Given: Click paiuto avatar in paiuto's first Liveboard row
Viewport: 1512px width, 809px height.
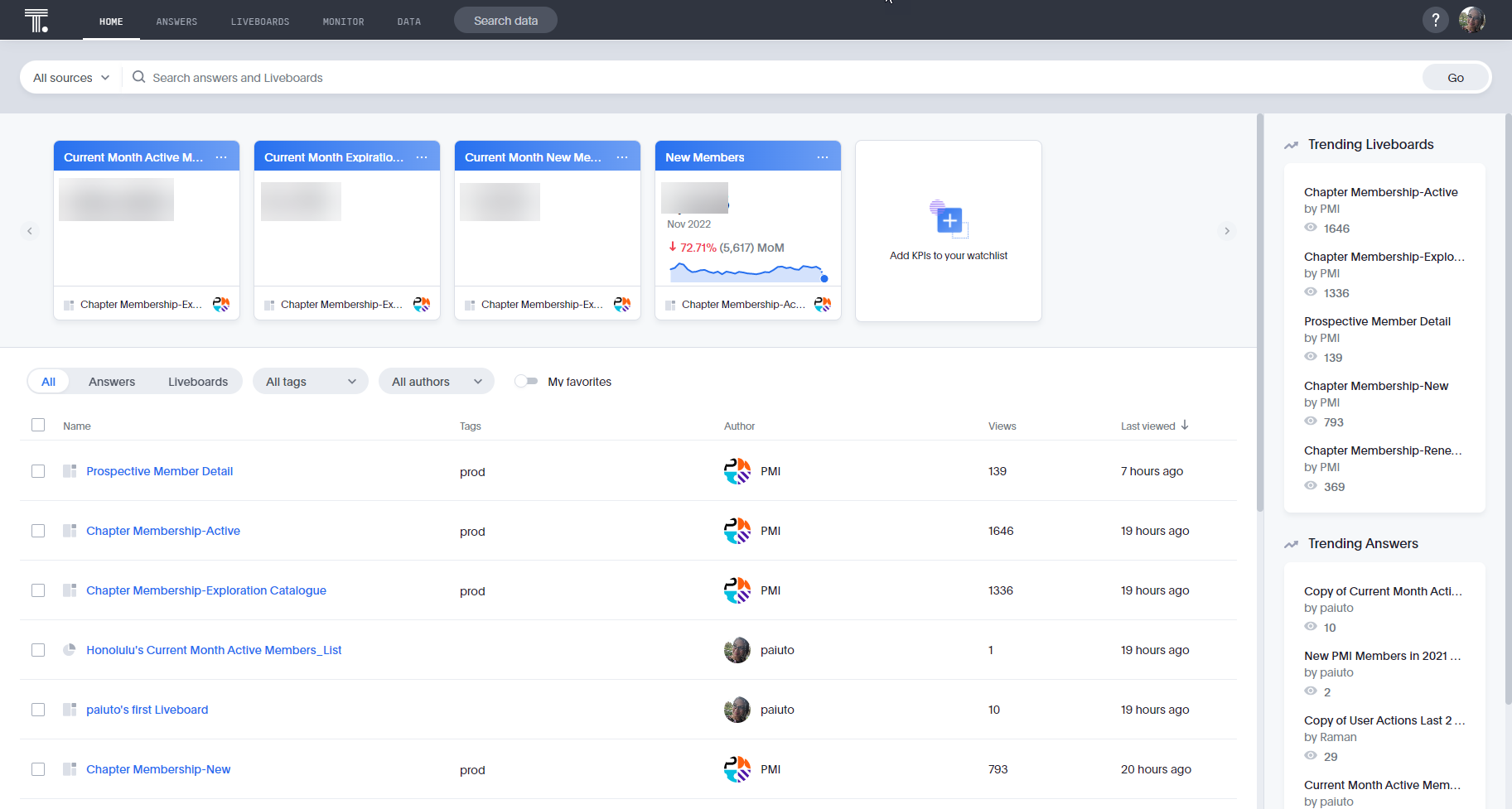Looking at the screenshot, I should coord(737,710).
